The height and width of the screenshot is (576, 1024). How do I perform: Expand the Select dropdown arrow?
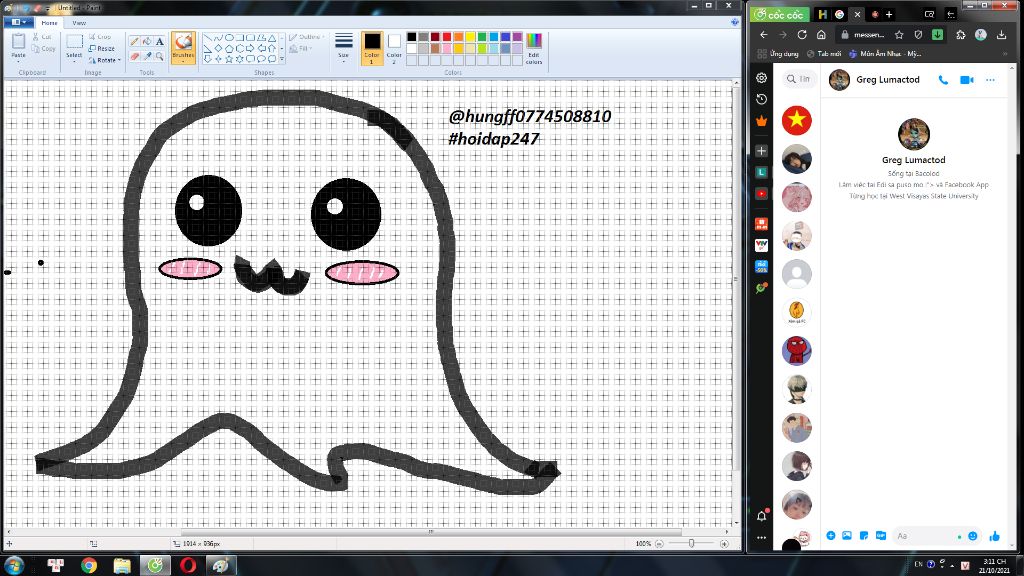(74, 60)
